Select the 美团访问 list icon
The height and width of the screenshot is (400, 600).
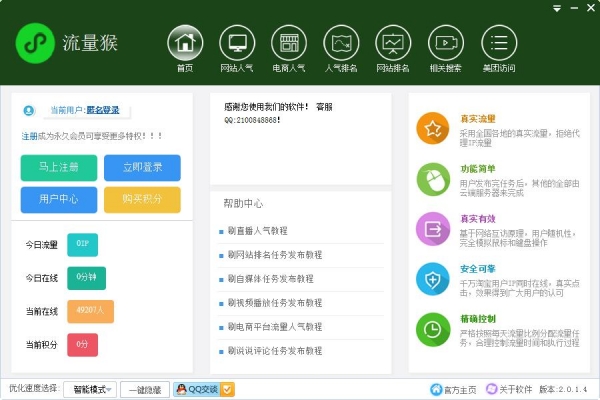point(498,43)
